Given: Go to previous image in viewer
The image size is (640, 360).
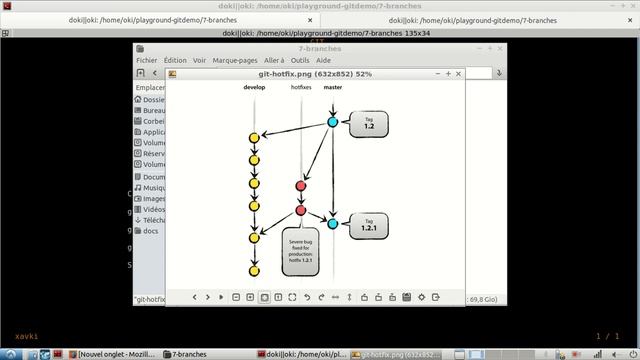Looking at the screenshot, I should coord(195,297).
